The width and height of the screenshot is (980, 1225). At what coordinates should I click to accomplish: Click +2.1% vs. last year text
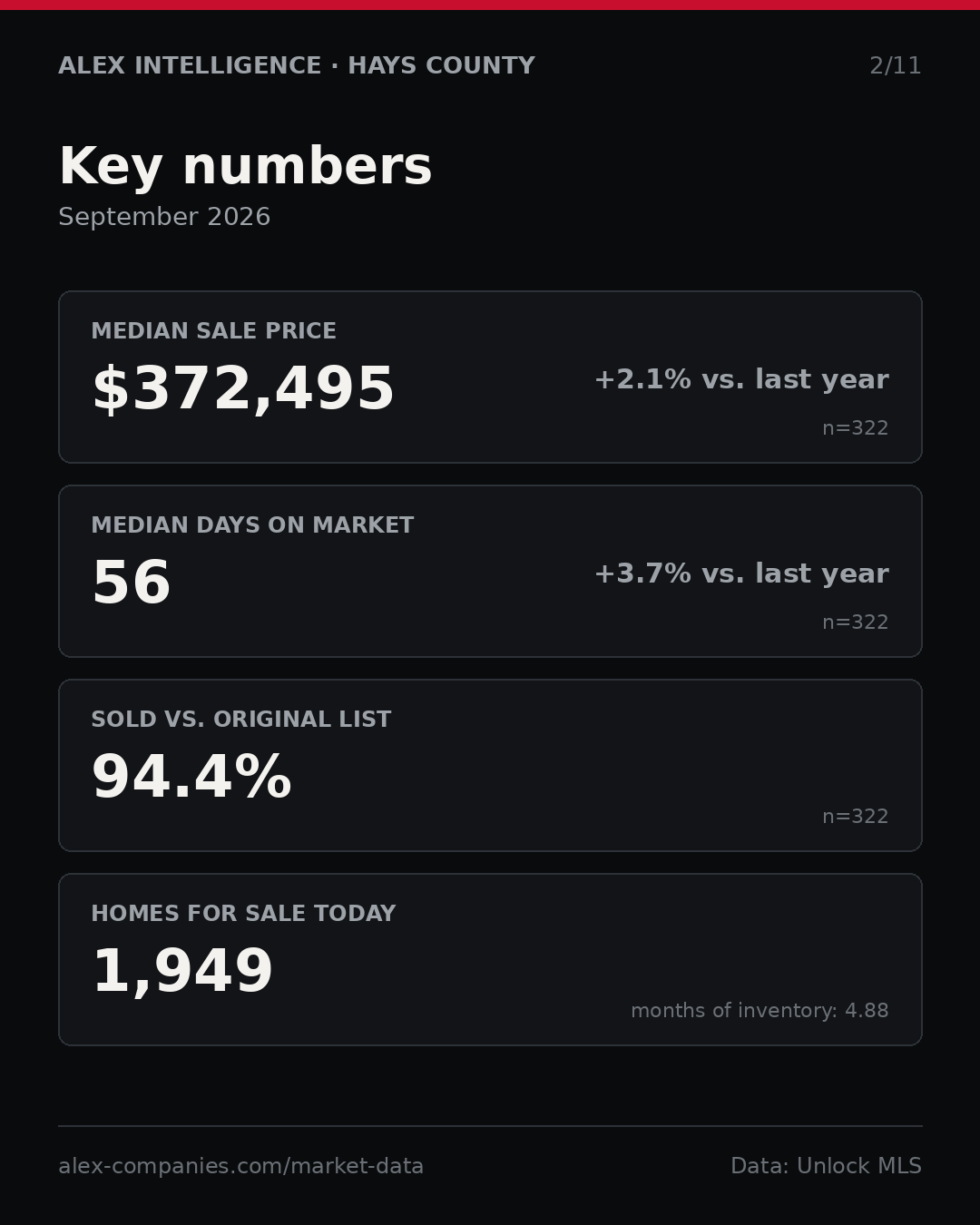click(741, 379)
